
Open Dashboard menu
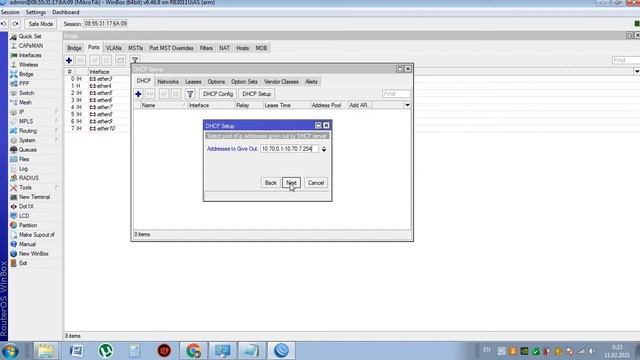tap(66, 12)
